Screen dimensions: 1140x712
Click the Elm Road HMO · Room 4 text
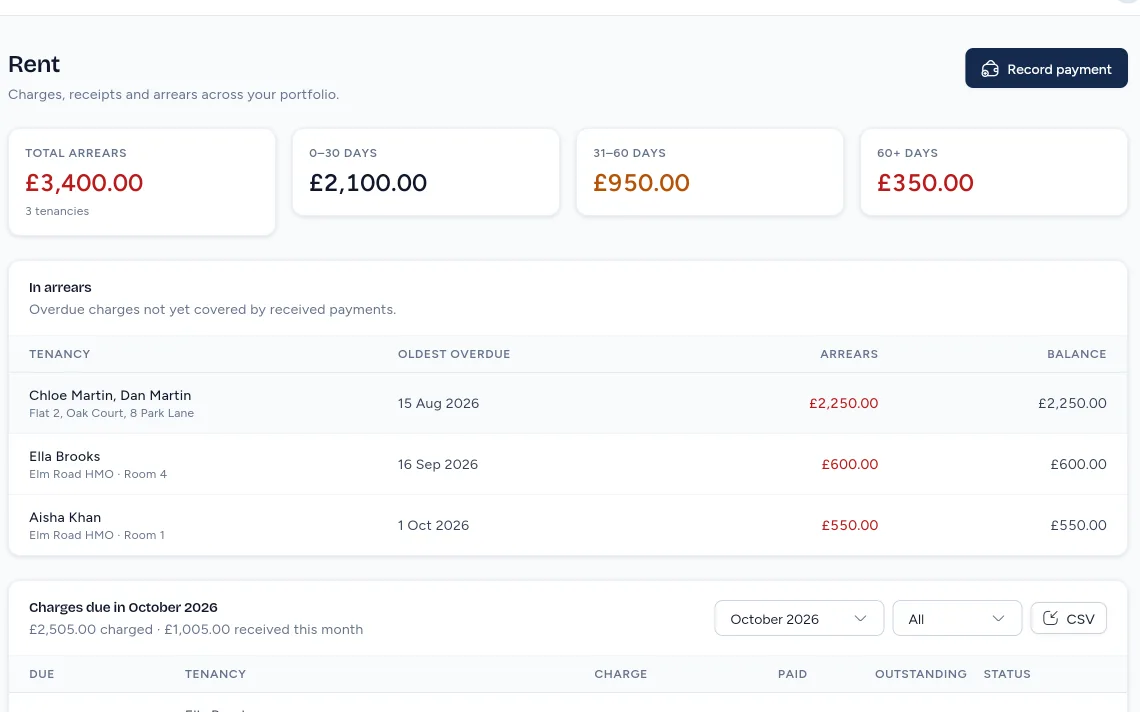coord(97,474)
